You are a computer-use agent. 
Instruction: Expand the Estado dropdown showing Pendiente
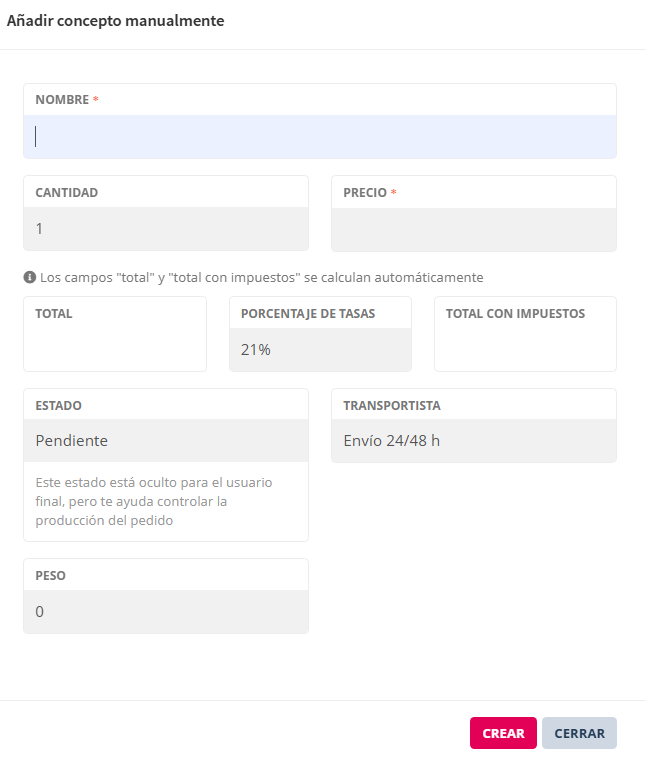click(x=166, y=441)
